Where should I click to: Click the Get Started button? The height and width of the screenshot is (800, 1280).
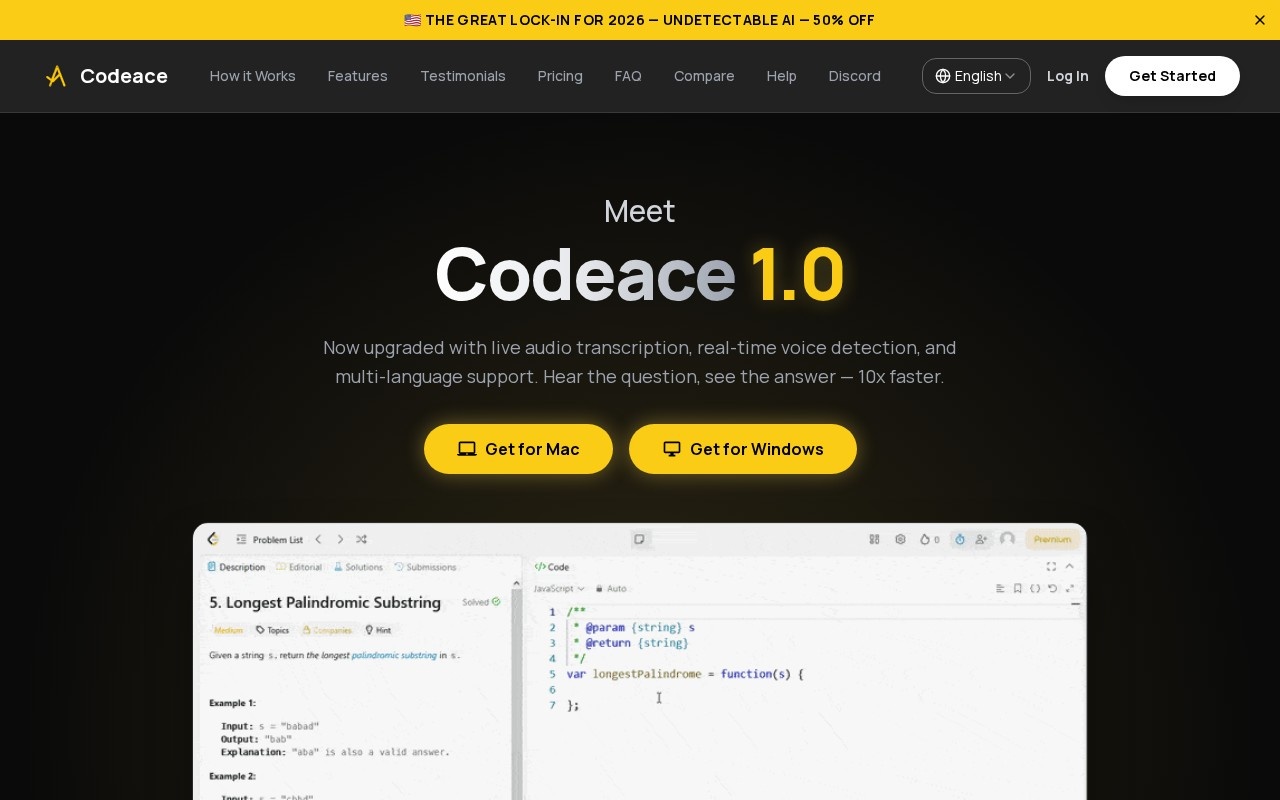click(1172, 76)
